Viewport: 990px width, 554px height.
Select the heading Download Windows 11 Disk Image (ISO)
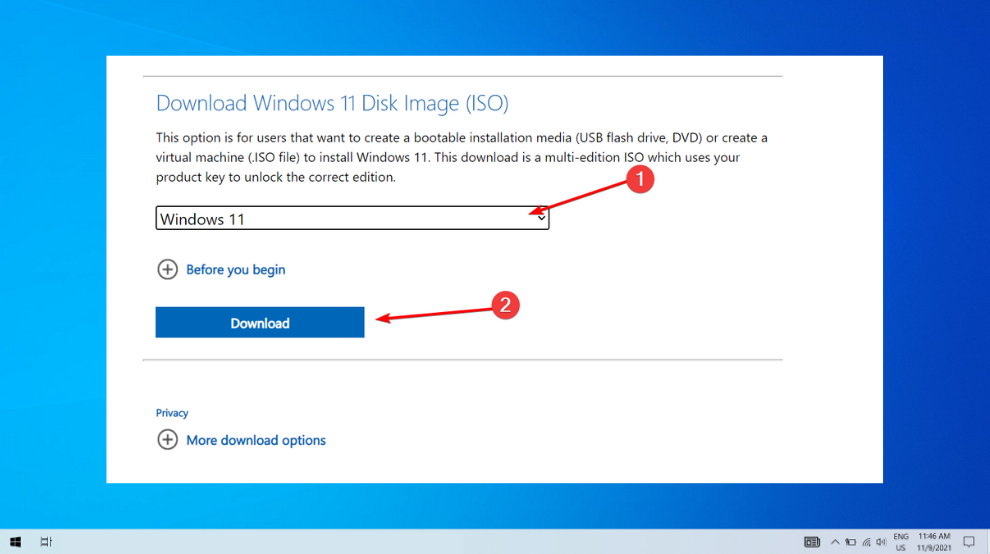coord(332,103)
